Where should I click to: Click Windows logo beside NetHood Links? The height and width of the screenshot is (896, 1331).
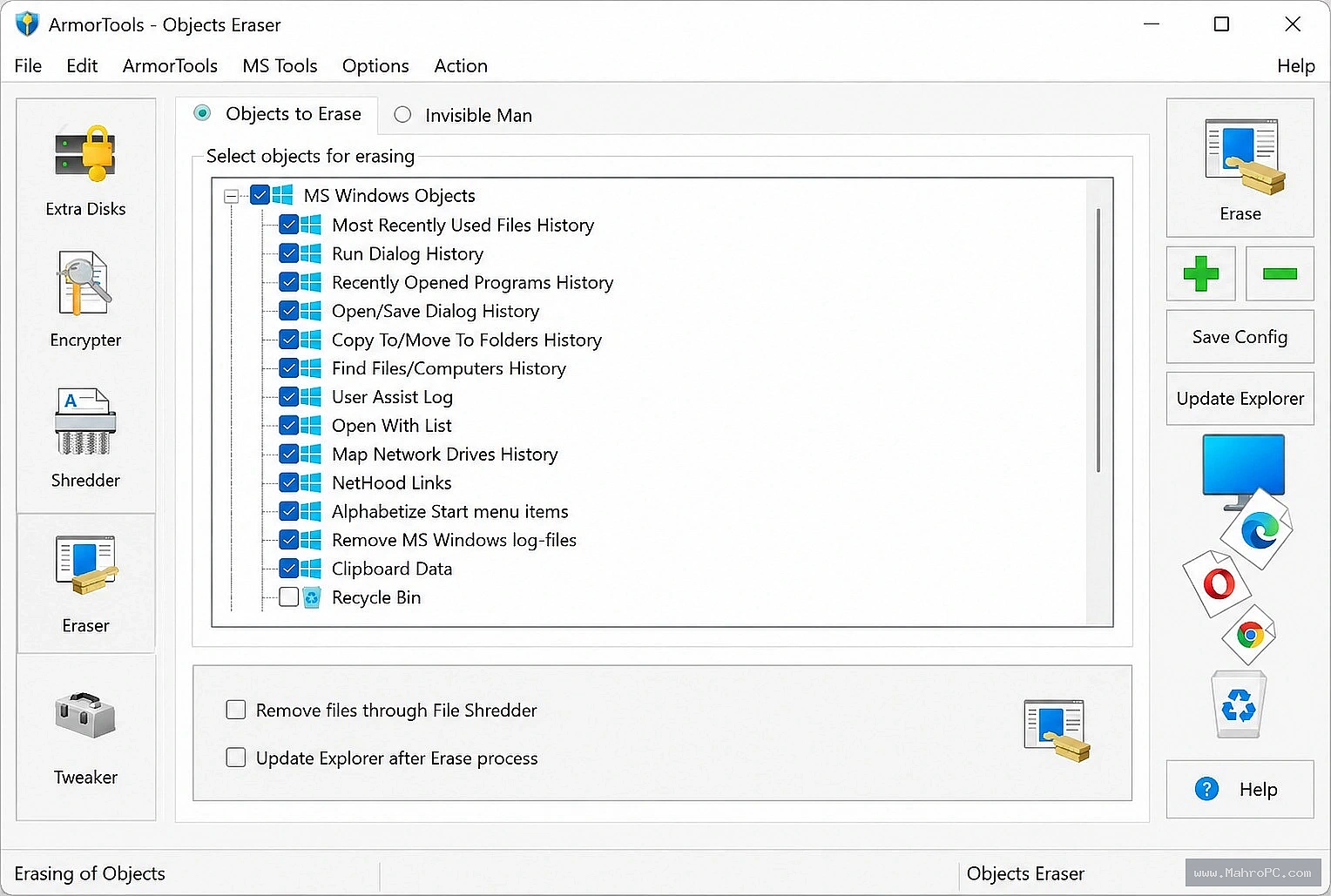311,482
